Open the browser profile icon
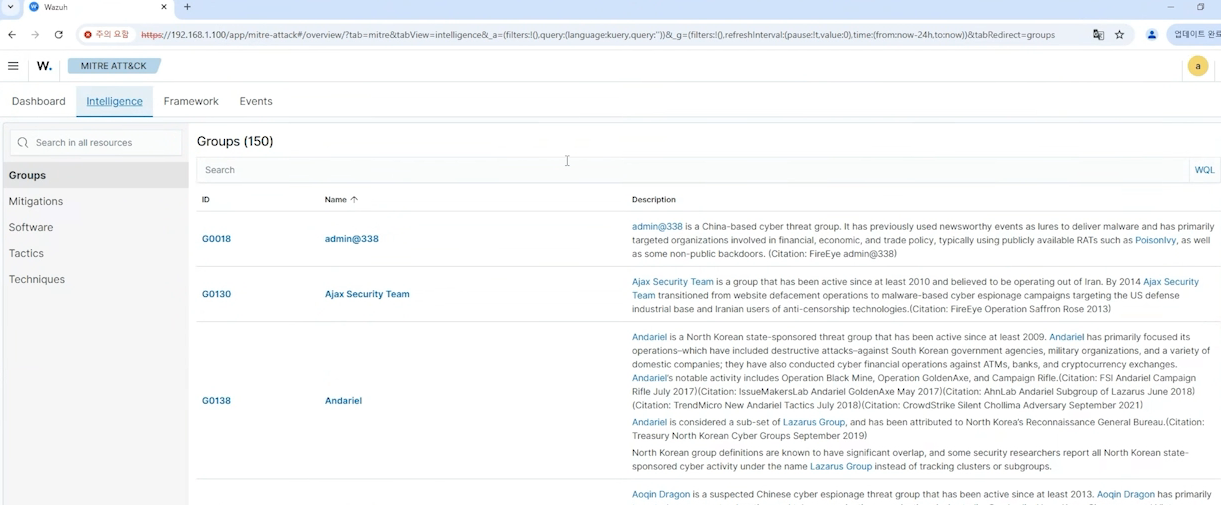 pyautogui.click(x=1151, y=34)
